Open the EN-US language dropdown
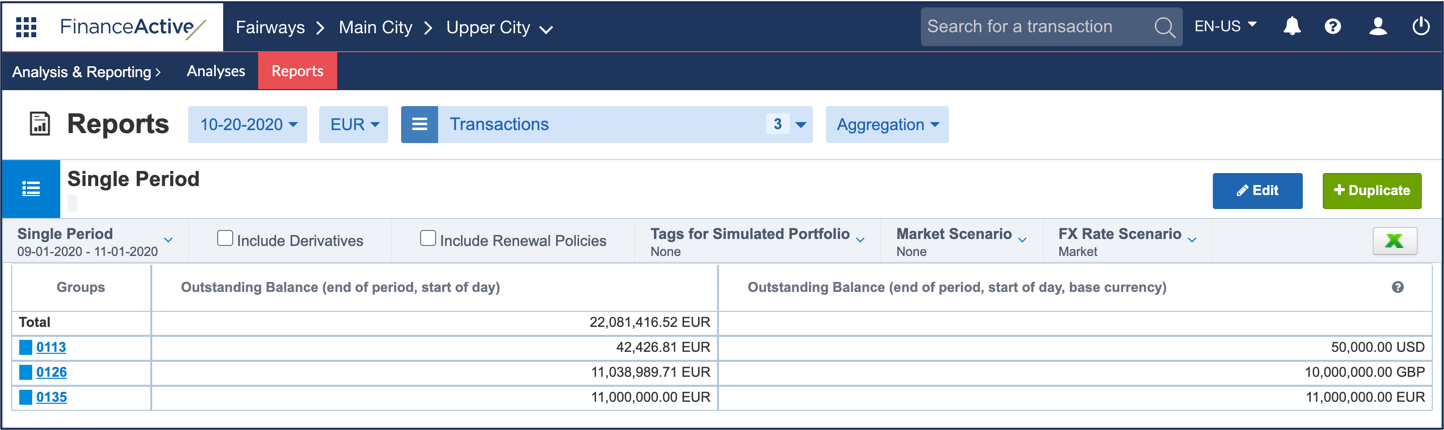1444x430 pixels. point(1226,26)
